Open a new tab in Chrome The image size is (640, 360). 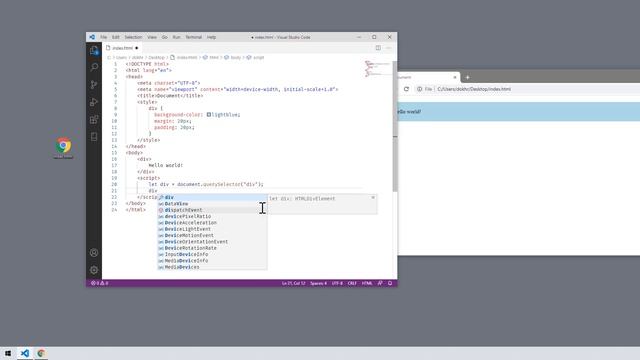pos(467,77)
